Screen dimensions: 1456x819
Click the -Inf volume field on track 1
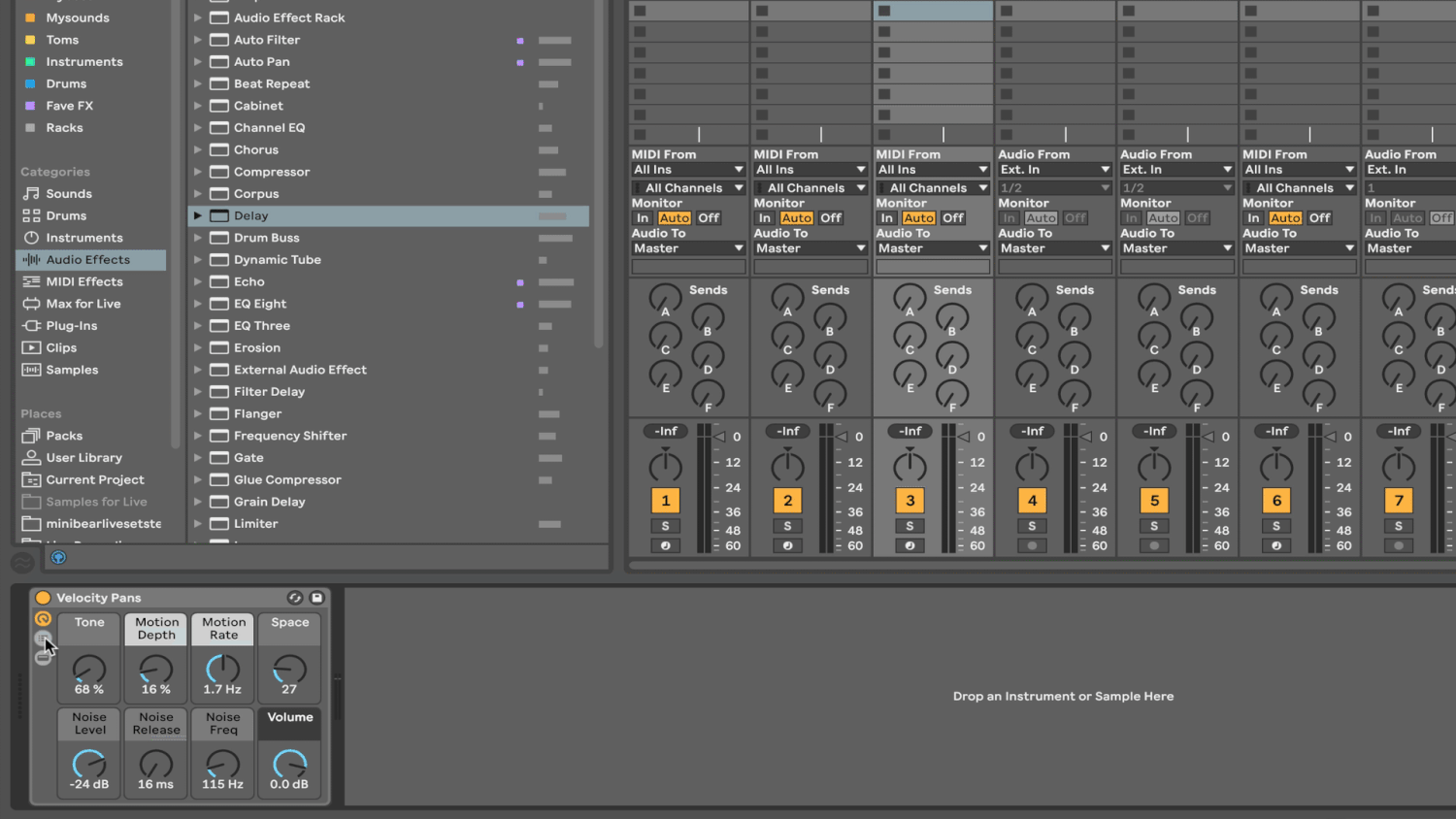(x=665, y=431)
